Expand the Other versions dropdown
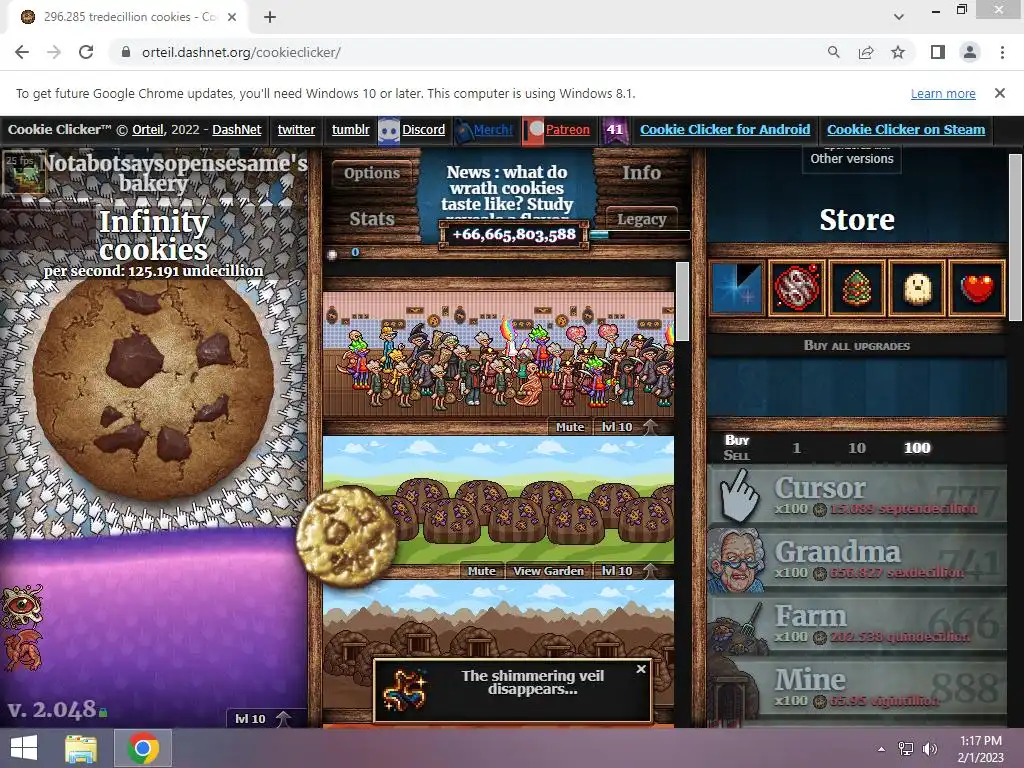This screenshot has width=1024, height=768. 852,159
